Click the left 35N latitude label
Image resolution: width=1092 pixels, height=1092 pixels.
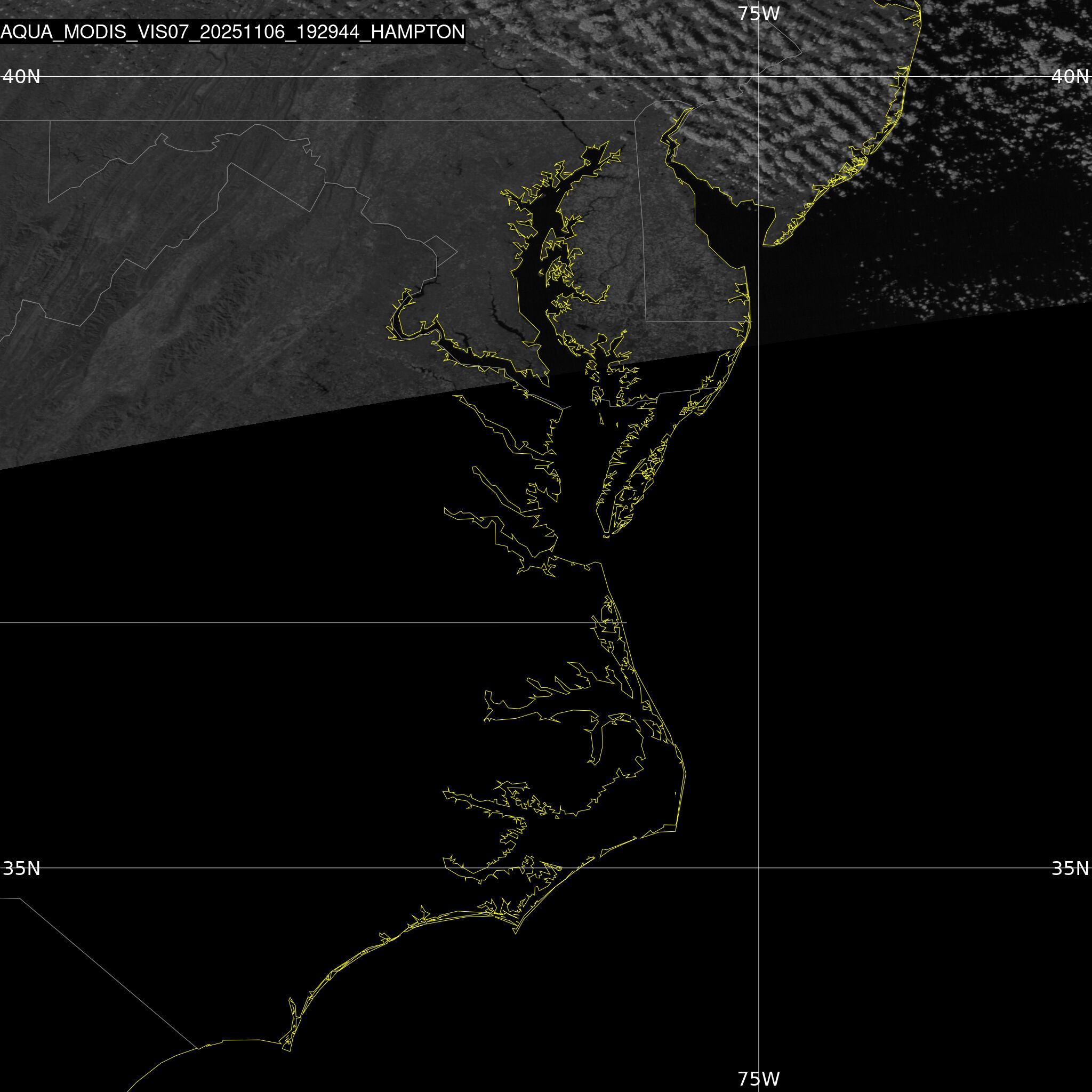(x=21, y=868)
